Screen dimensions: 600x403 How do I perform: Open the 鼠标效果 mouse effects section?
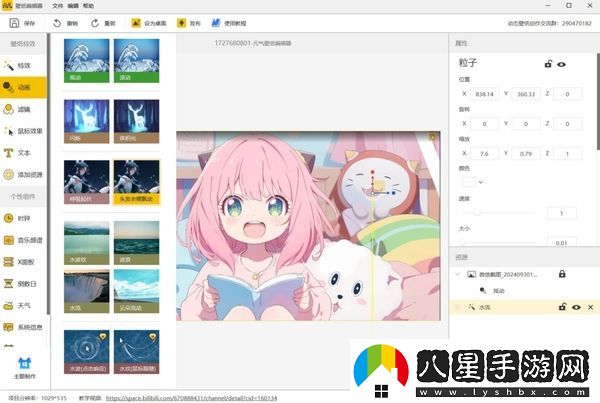pyautogui.click(x=28, y=130)
